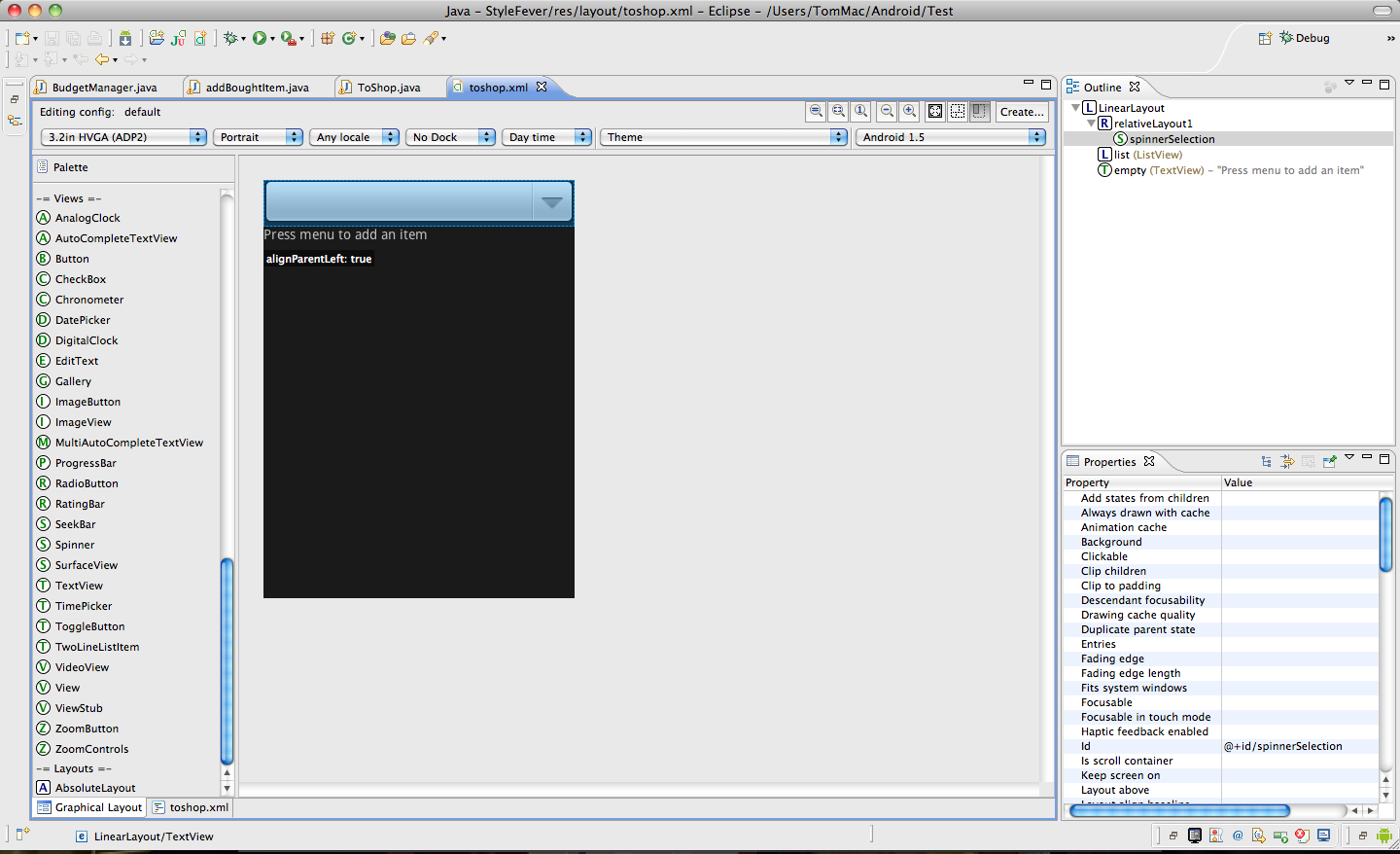
Task: Click the New wizard icon
Action: click(22, 38)
